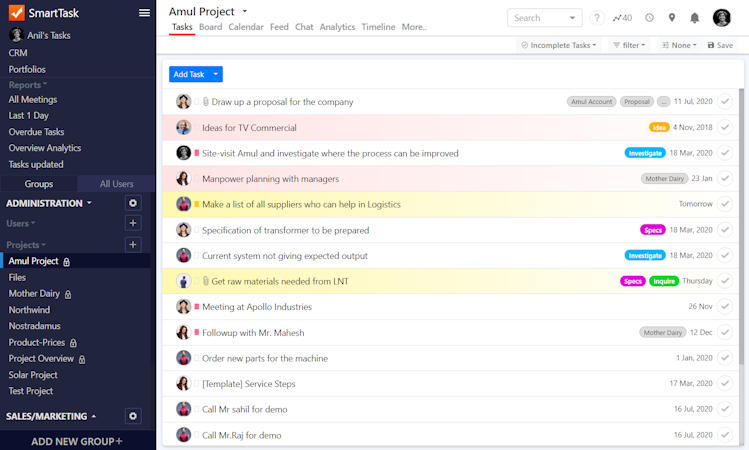Expand the Reports section

(28, 85)
